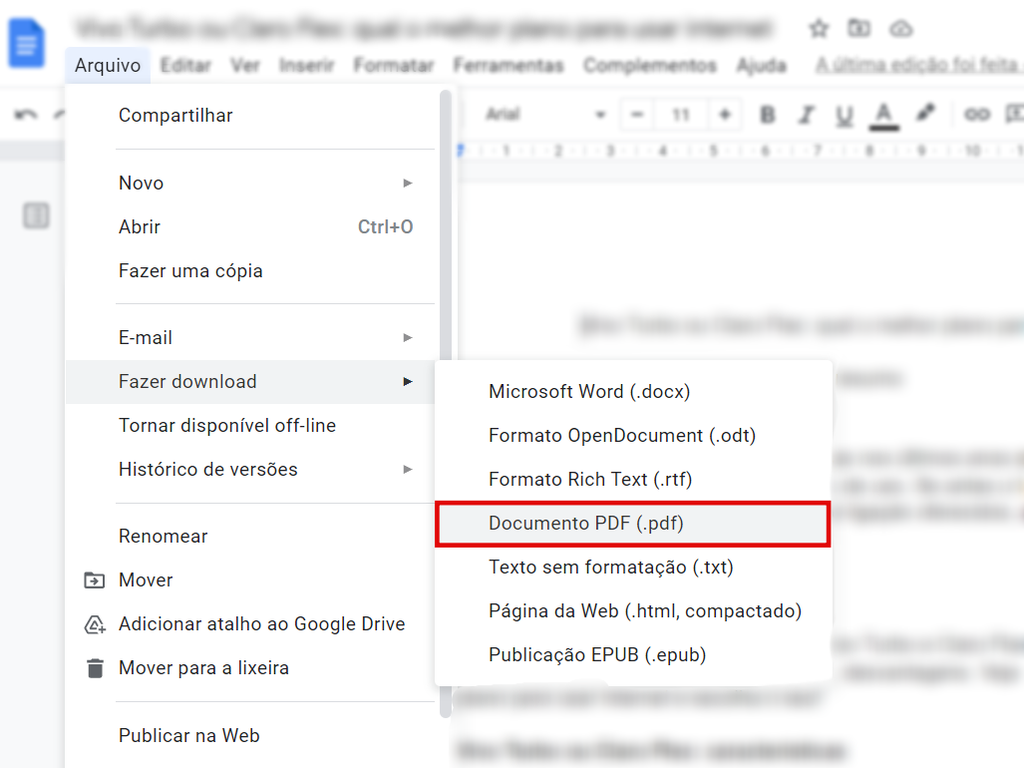The height and width of the screenshot is (768, 1024).
Task: Click the Google Docs home icon
Action: pyautogui.click(x=26, y=44)
